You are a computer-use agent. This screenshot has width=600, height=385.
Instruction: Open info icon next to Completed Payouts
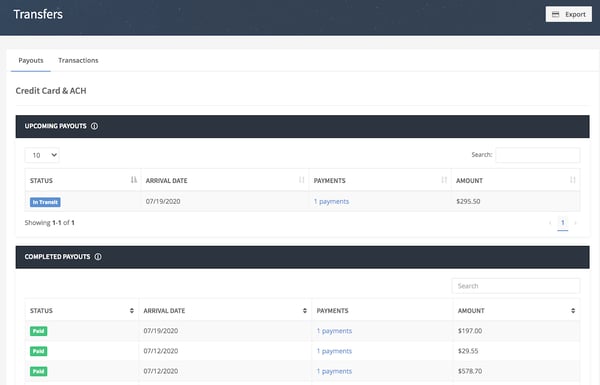[x=98, y=257]
